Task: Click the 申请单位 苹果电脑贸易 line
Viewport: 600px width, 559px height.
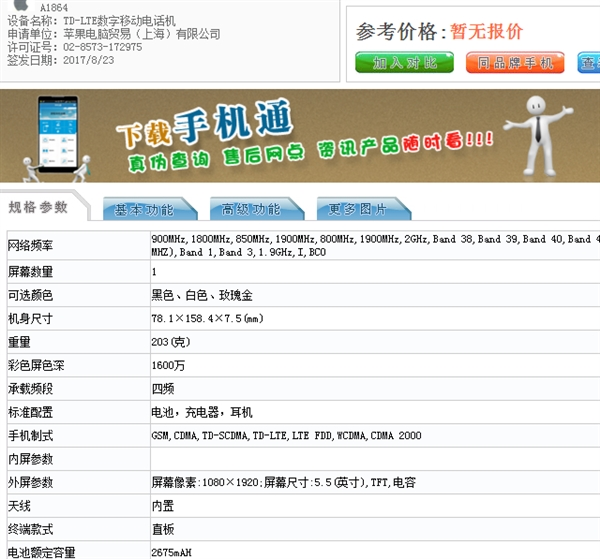Action: pyautogui.click(x=114, y=34)
